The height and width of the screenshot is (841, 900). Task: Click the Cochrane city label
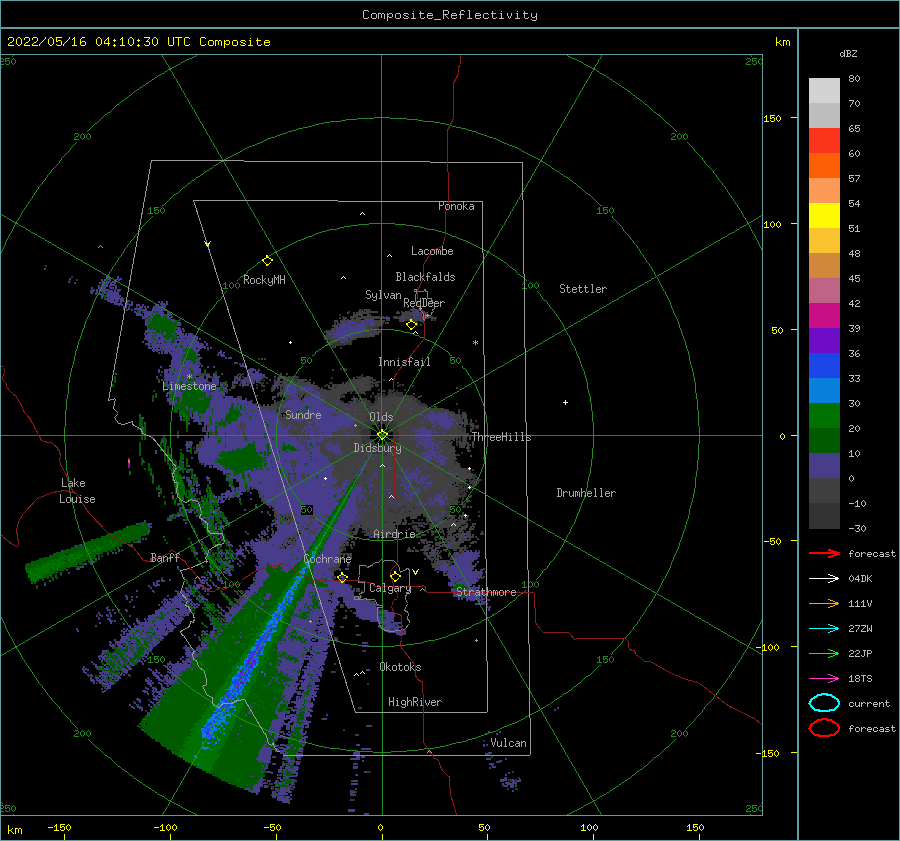(x=327, y=559)
